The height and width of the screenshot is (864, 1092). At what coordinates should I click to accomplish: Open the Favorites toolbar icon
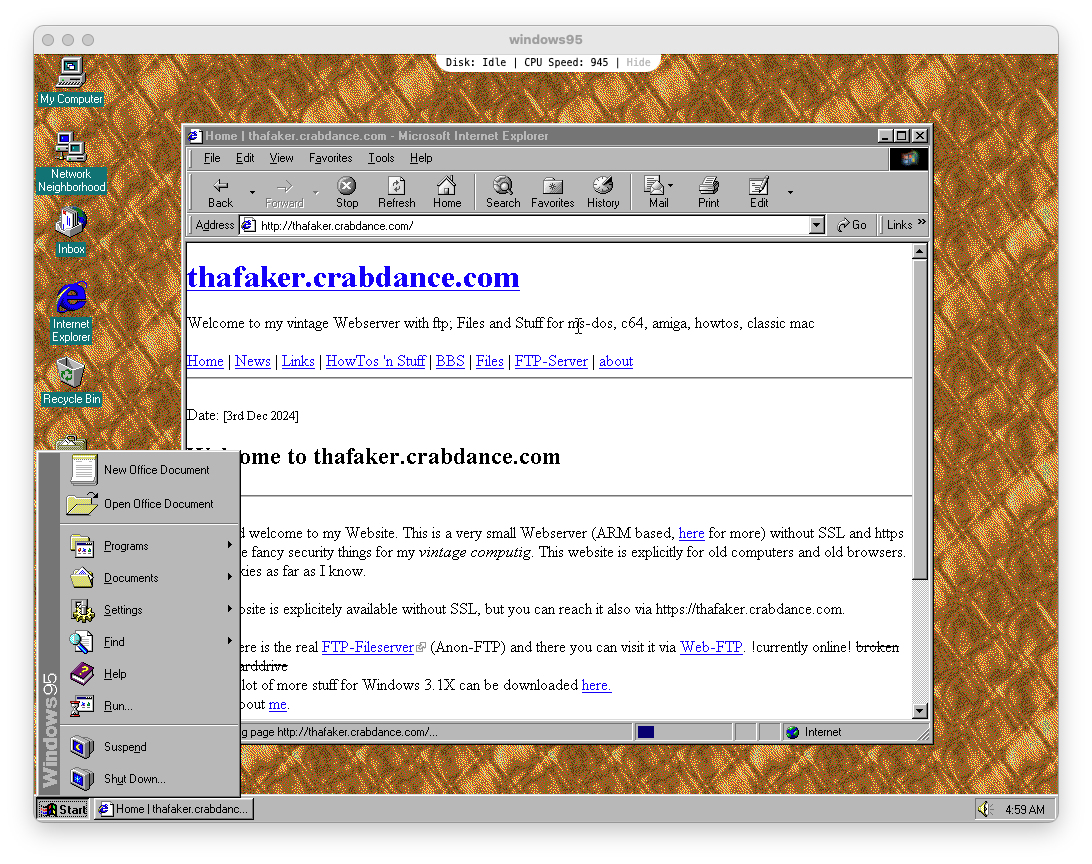pyautogui.click(x=552, y=186)
